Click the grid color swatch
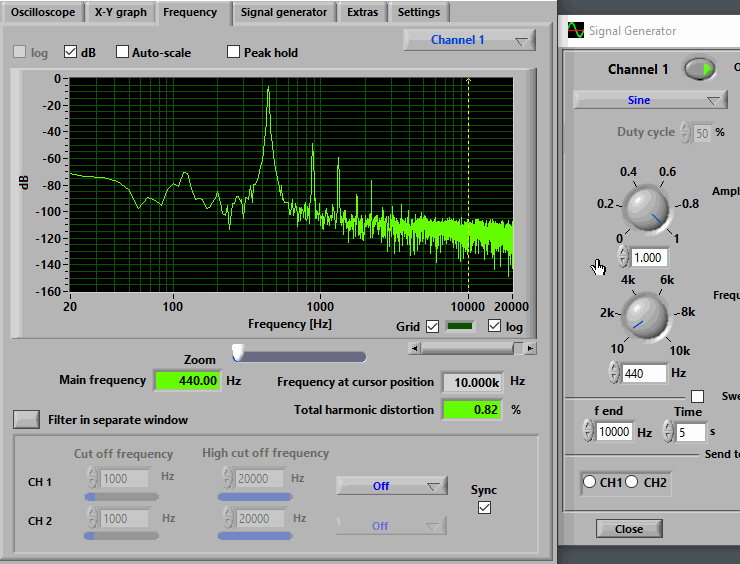Image resolution: width=740 pixels, height=564 pixels. click(460, 326)
